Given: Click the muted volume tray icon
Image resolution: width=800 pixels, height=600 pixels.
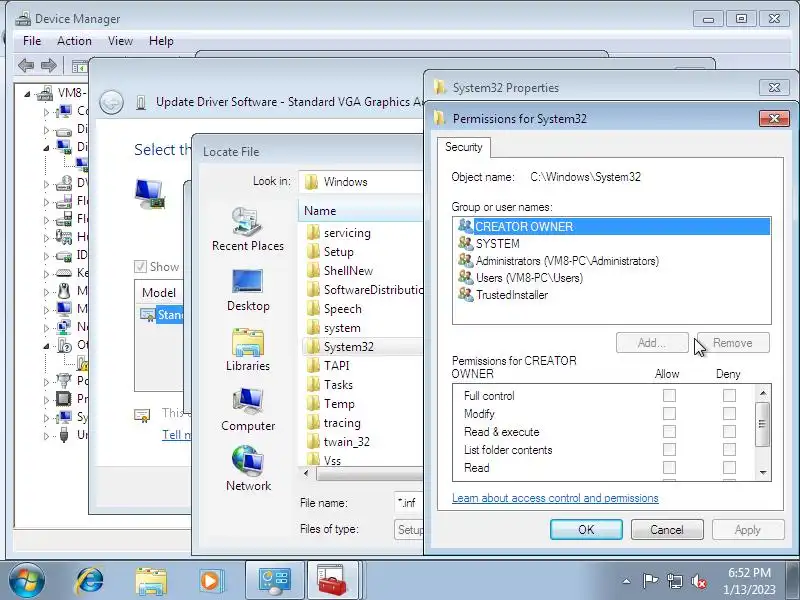Looking at the screenshot, I should click(699, 581).
